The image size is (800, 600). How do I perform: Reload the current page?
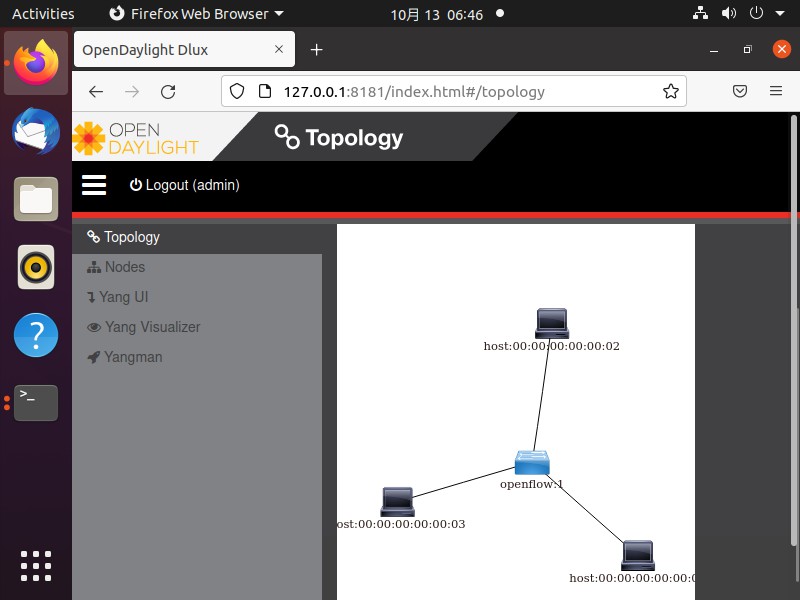coord(168,92)
